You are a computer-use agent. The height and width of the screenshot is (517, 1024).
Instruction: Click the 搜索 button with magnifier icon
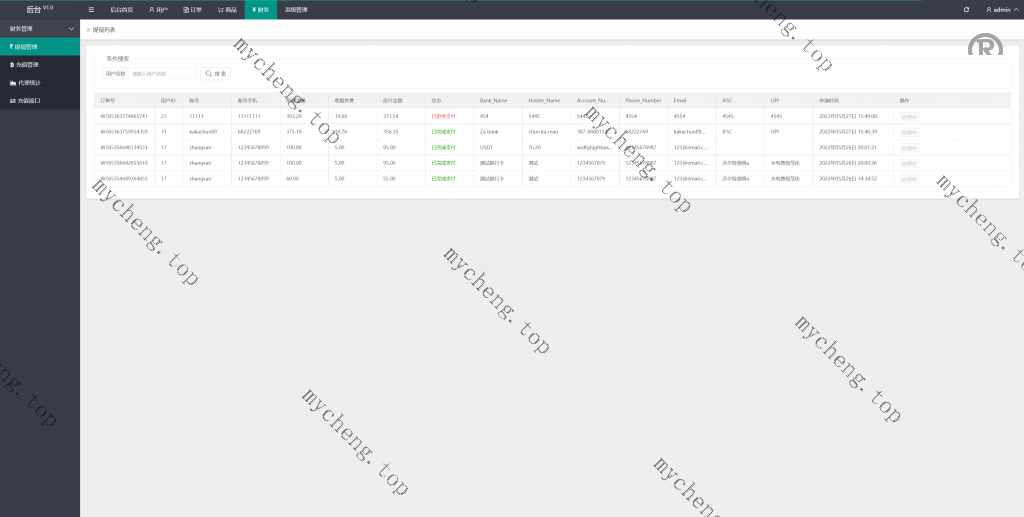point(215,73)
